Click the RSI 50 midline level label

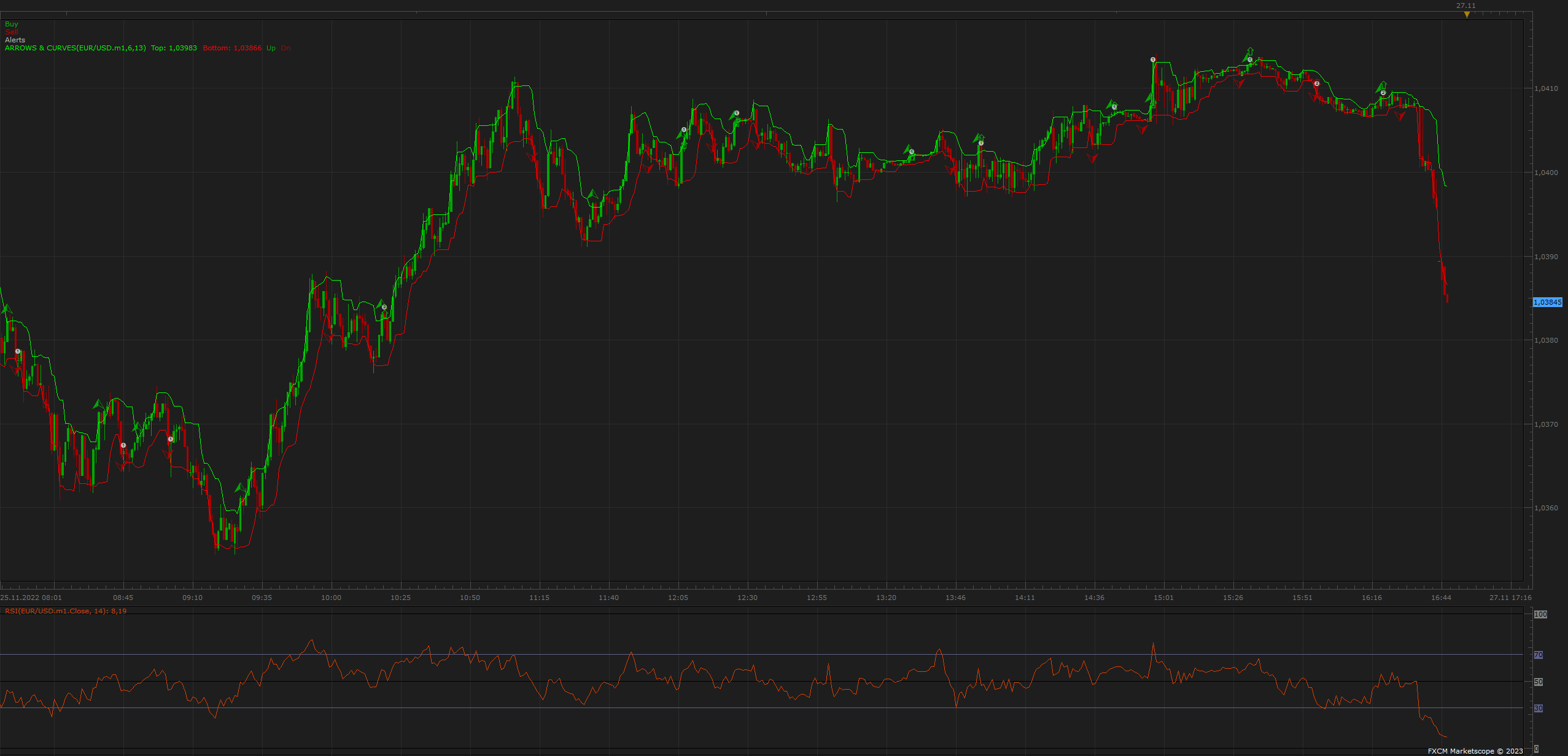pyautogui.click(x=1539, y=682)
